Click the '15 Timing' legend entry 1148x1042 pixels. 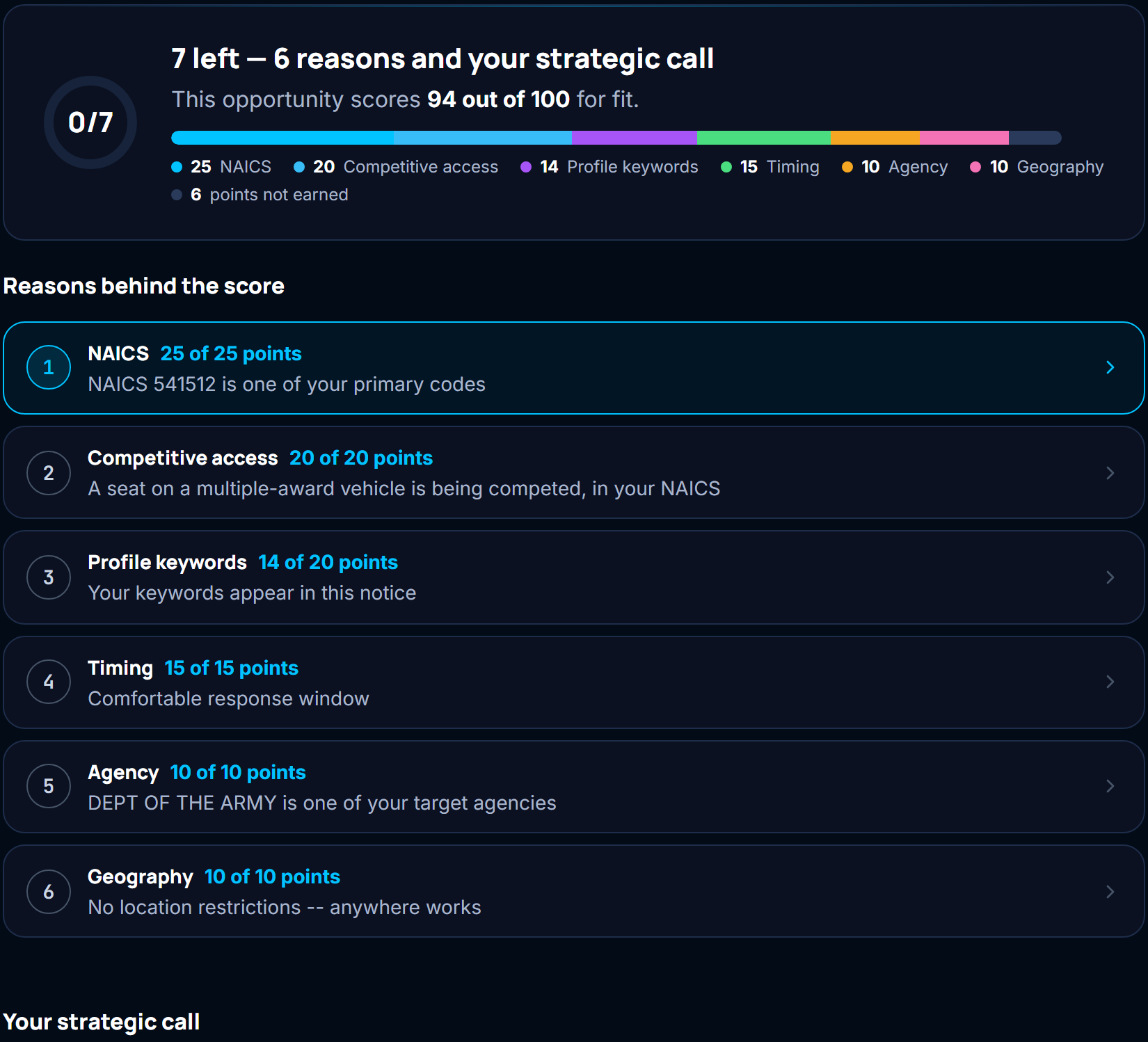click(770, 167)
